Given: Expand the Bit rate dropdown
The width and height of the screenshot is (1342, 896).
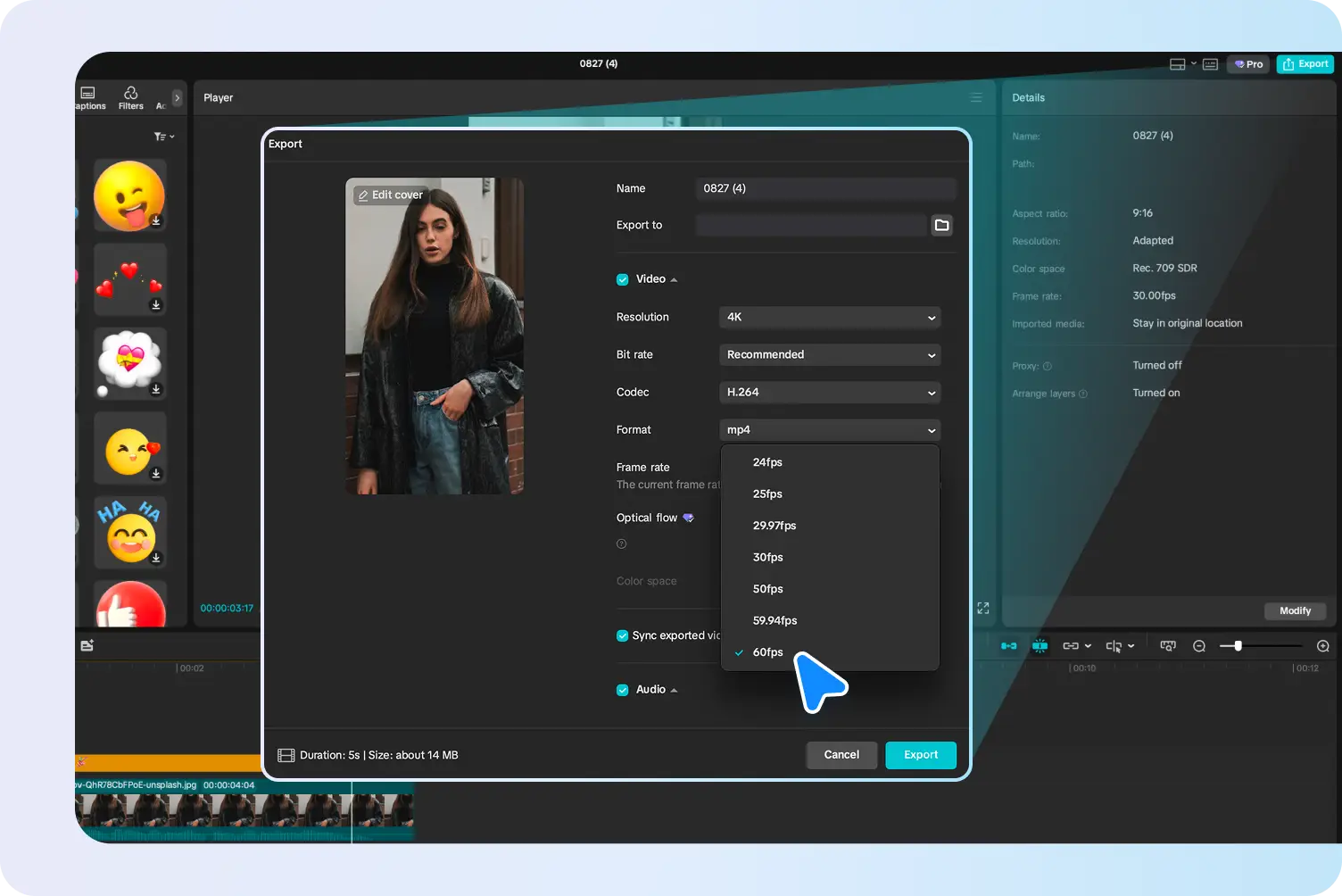Looking at the screenshot, I should (829, 354).
